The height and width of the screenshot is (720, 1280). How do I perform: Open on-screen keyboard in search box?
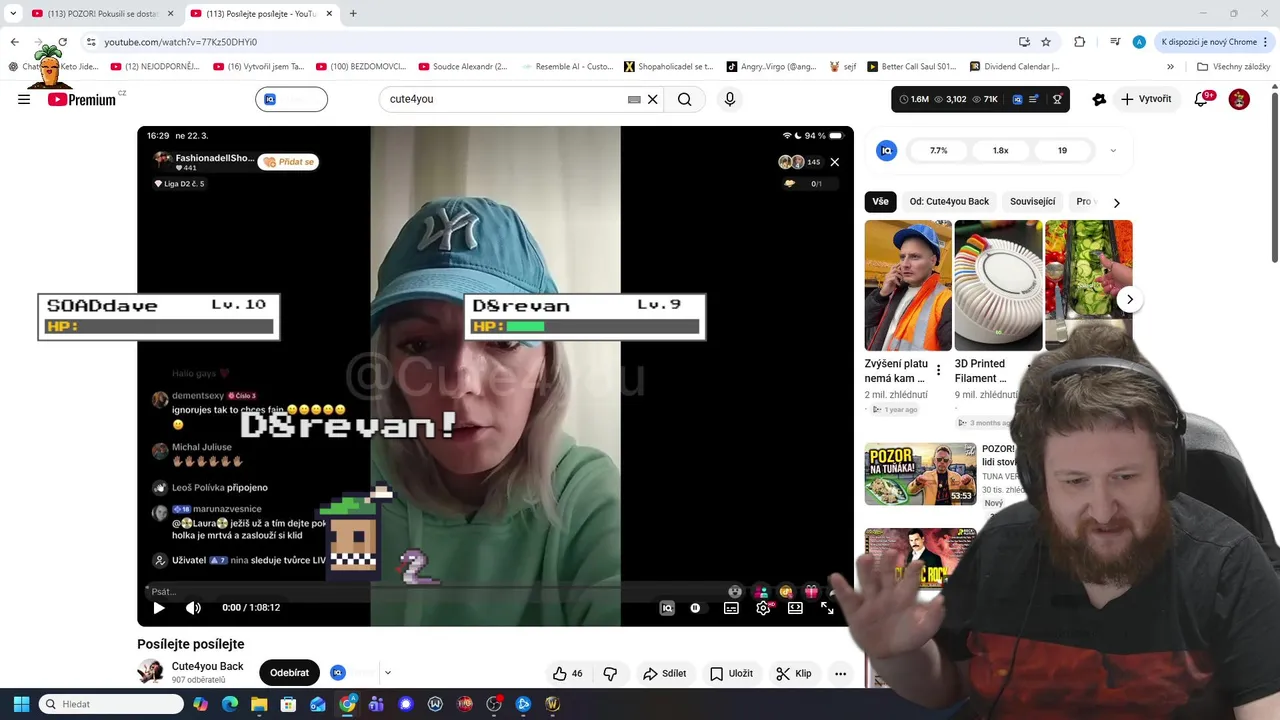point(634,99)
